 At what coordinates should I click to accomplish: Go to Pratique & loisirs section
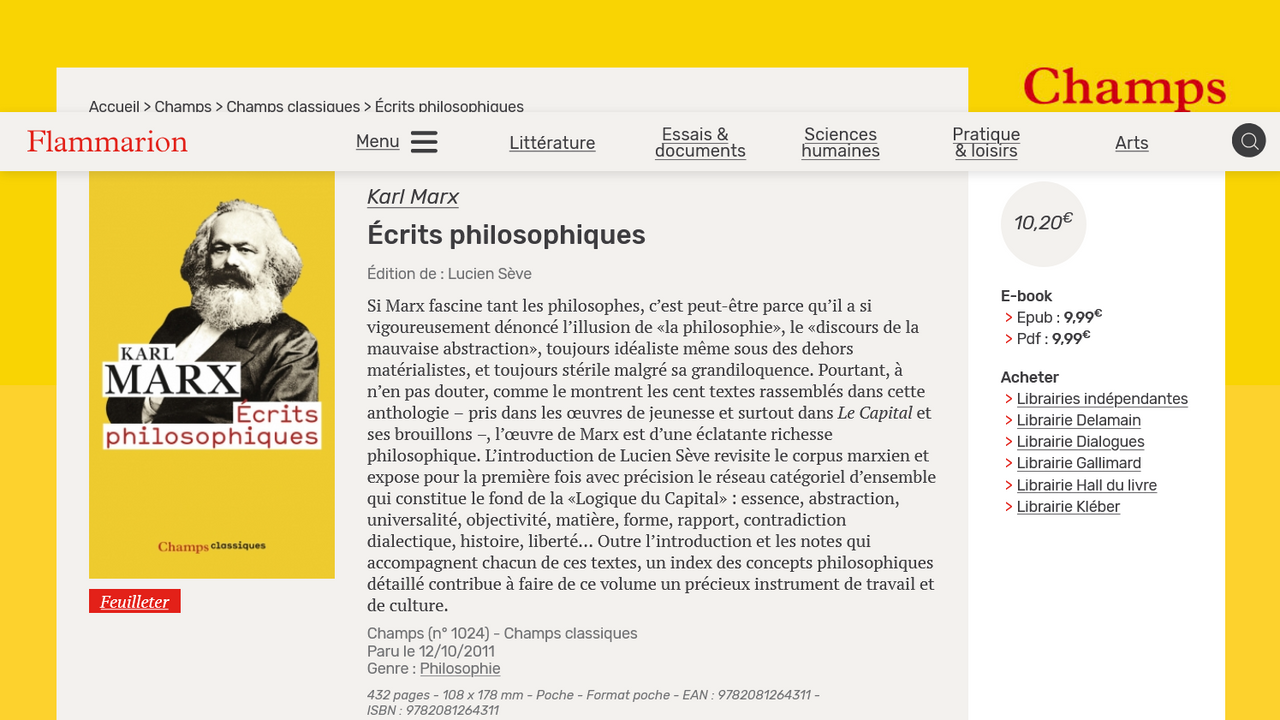(x=986, y=142)
